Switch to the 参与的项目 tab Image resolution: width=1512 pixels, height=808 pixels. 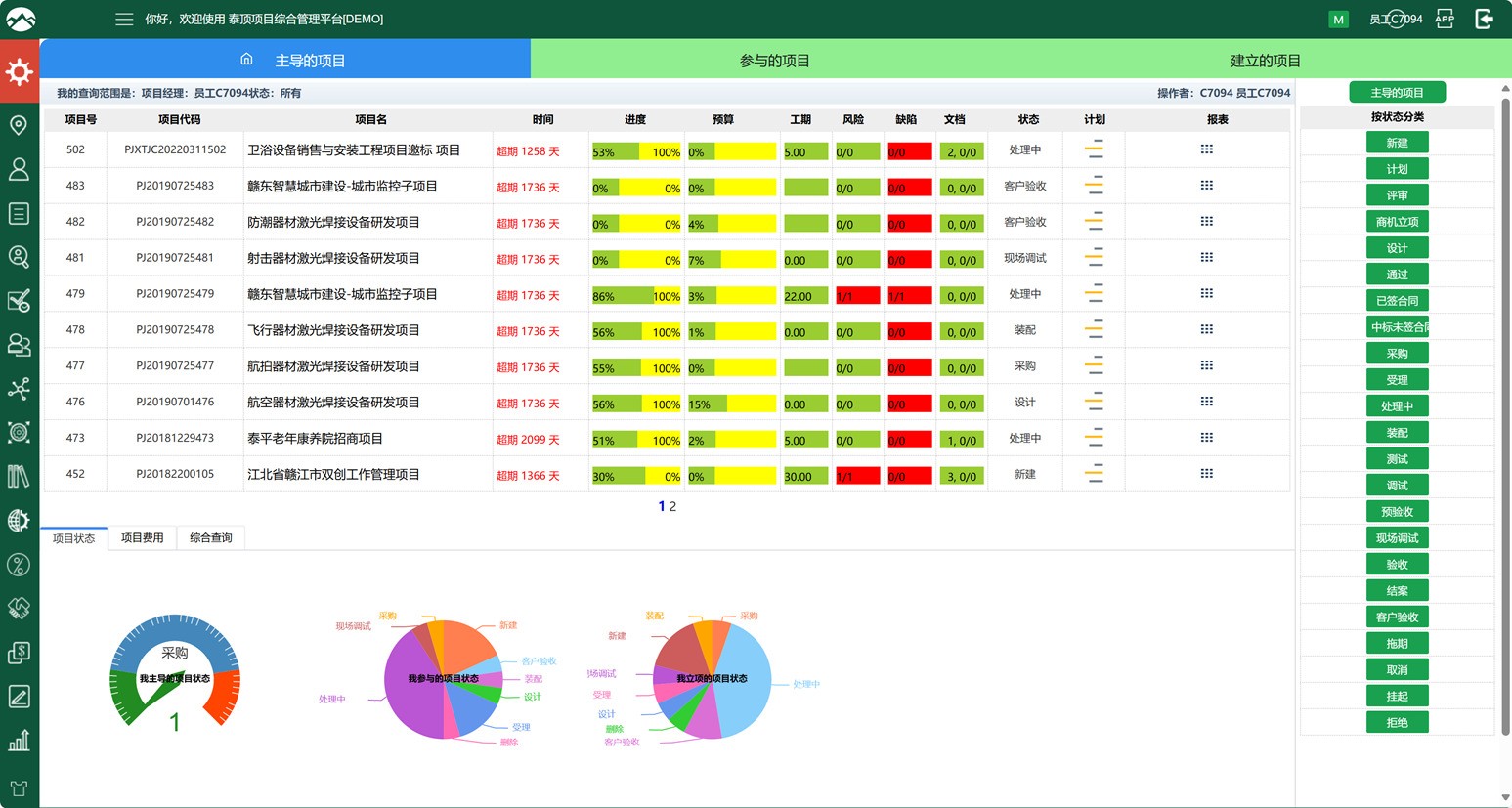click(x=775, y=59)
